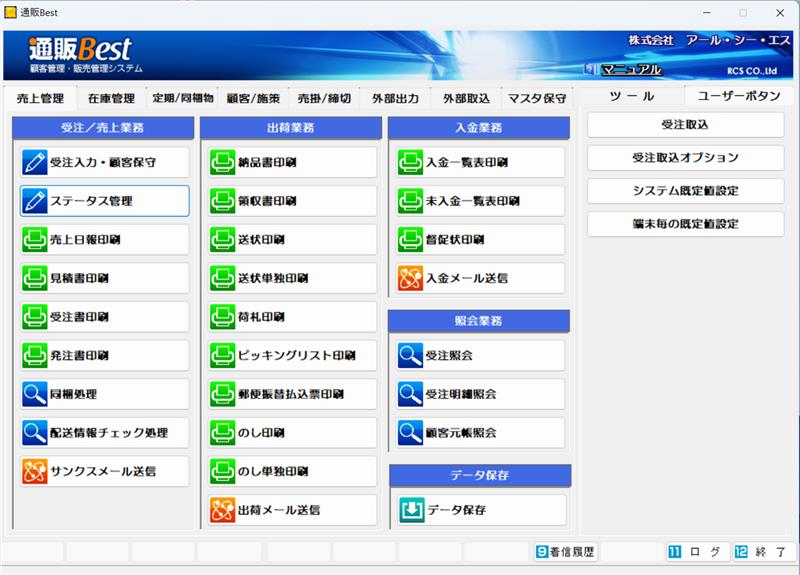Switch to the ユーザーボタン tab
Screen dimensions: 800x575
pos(739,96)
